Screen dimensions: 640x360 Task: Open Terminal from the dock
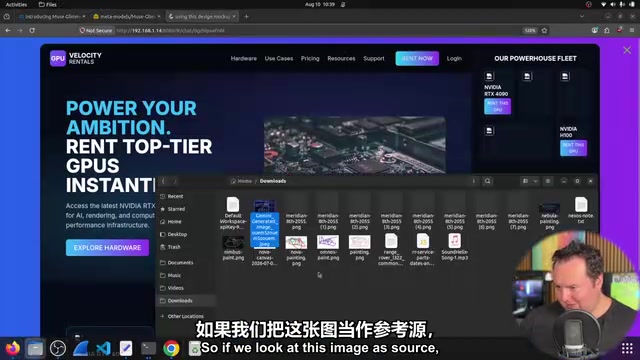coord(148,348)
